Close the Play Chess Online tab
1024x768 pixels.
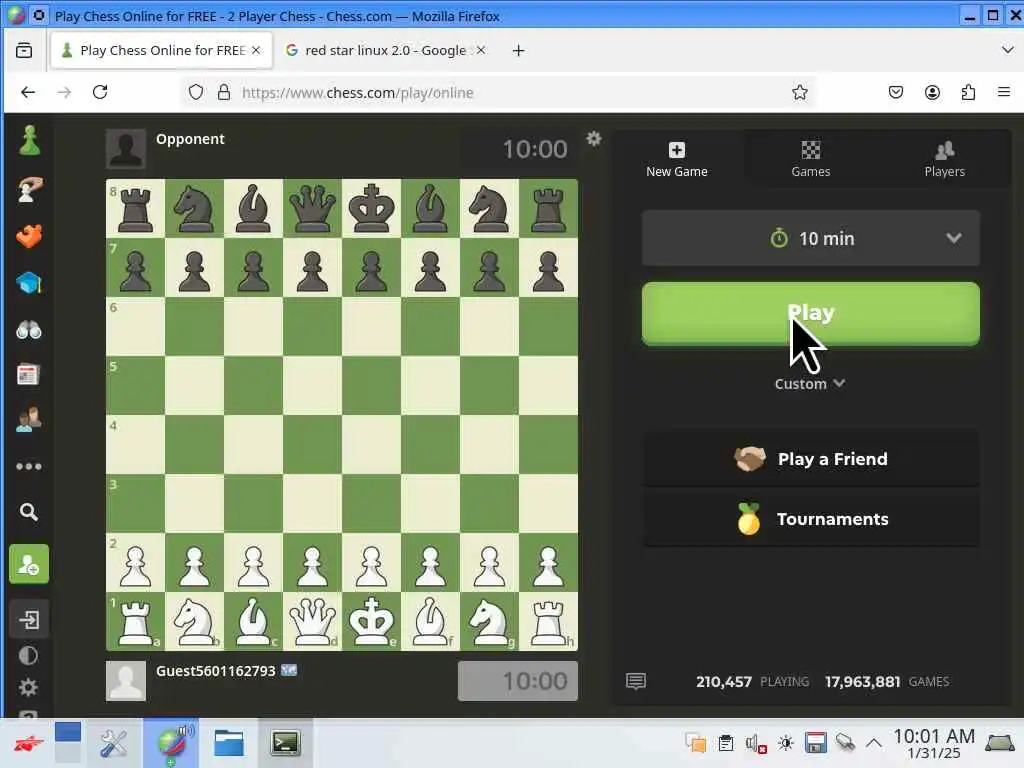256,50
